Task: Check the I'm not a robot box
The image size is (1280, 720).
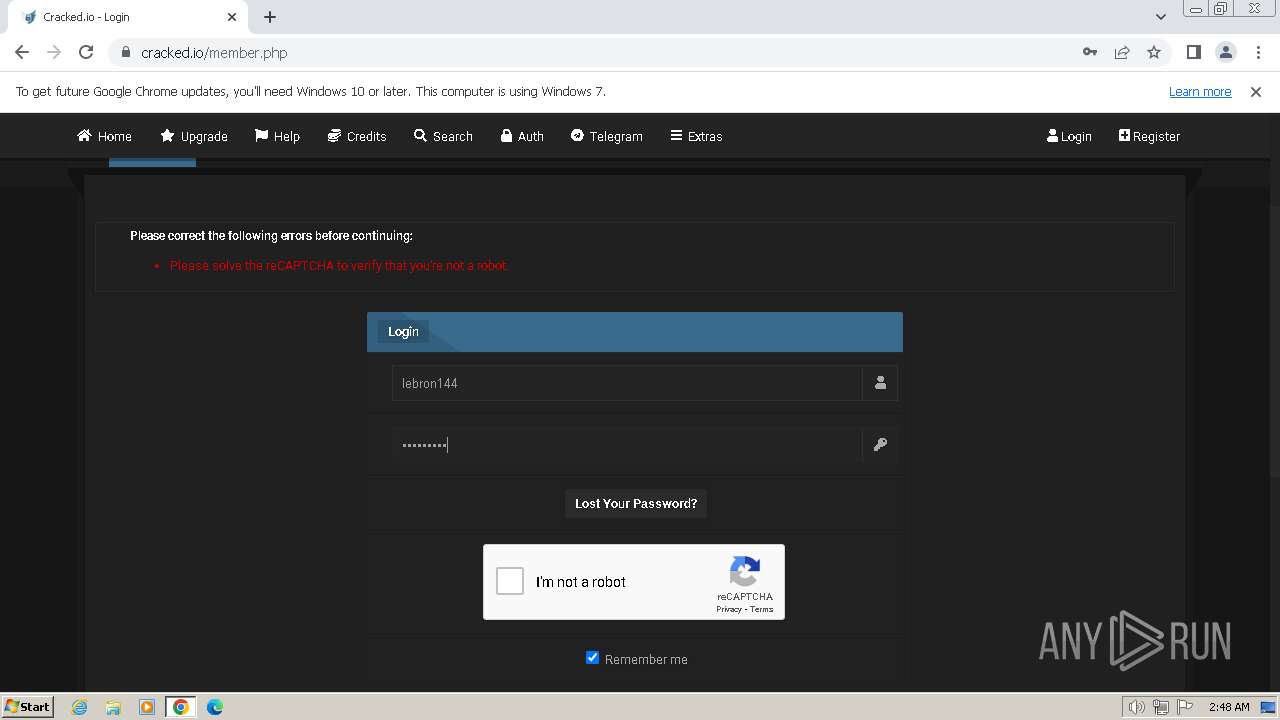Action: pyautogui.click(x=510, y=581)
